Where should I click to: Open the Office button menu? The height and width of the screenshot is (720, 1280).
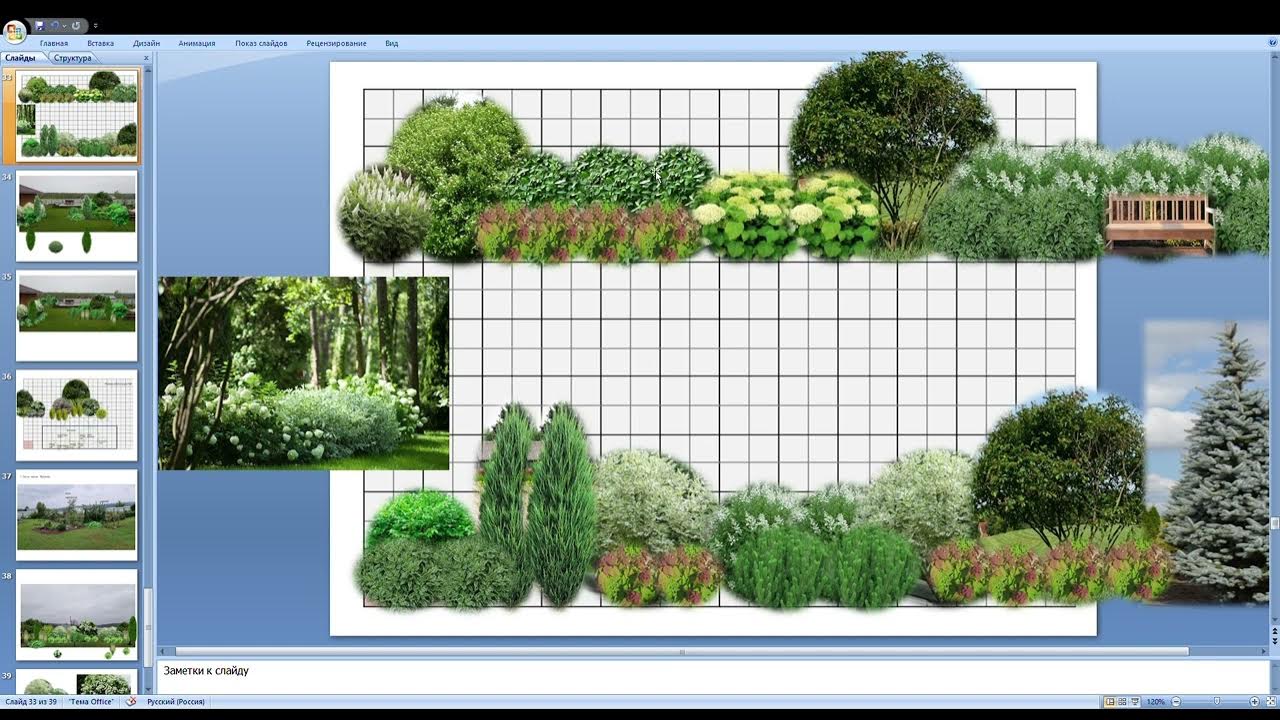[x=15, y=30]
